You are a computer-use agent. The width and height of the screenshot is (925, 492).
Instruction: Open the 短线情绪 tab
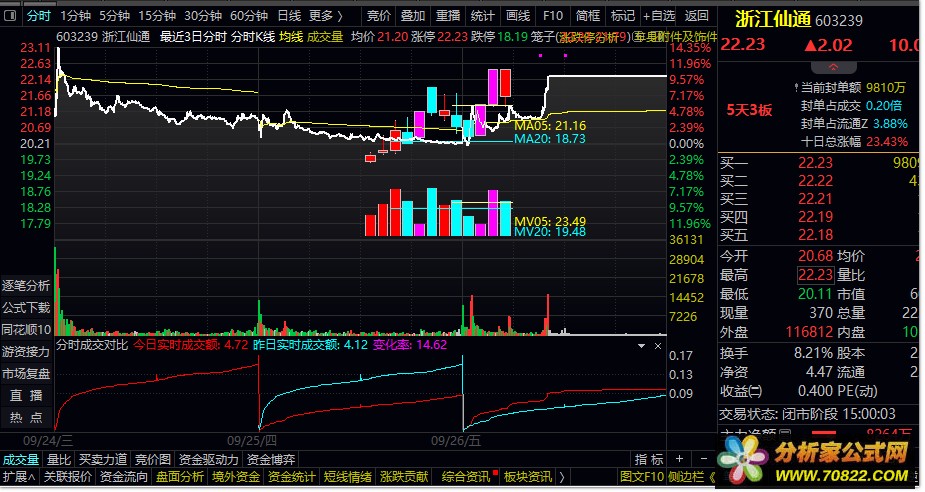click(348, 477)
